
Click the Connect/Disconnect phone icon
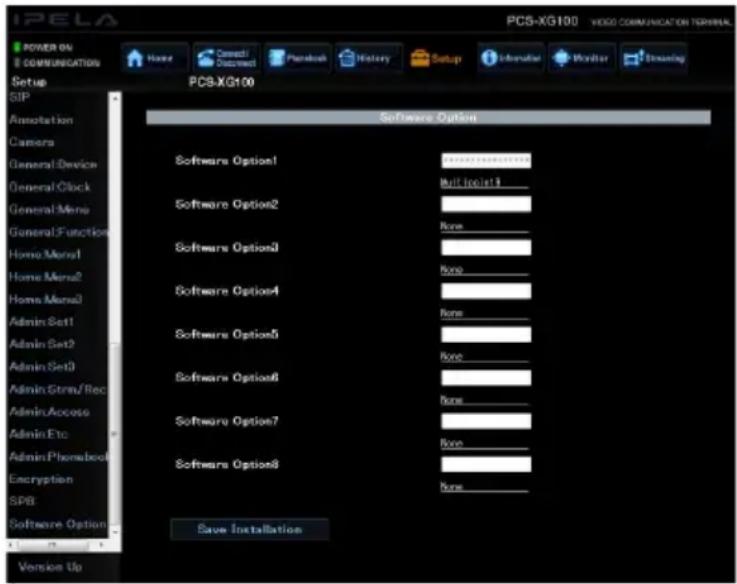tap(205, 58)
